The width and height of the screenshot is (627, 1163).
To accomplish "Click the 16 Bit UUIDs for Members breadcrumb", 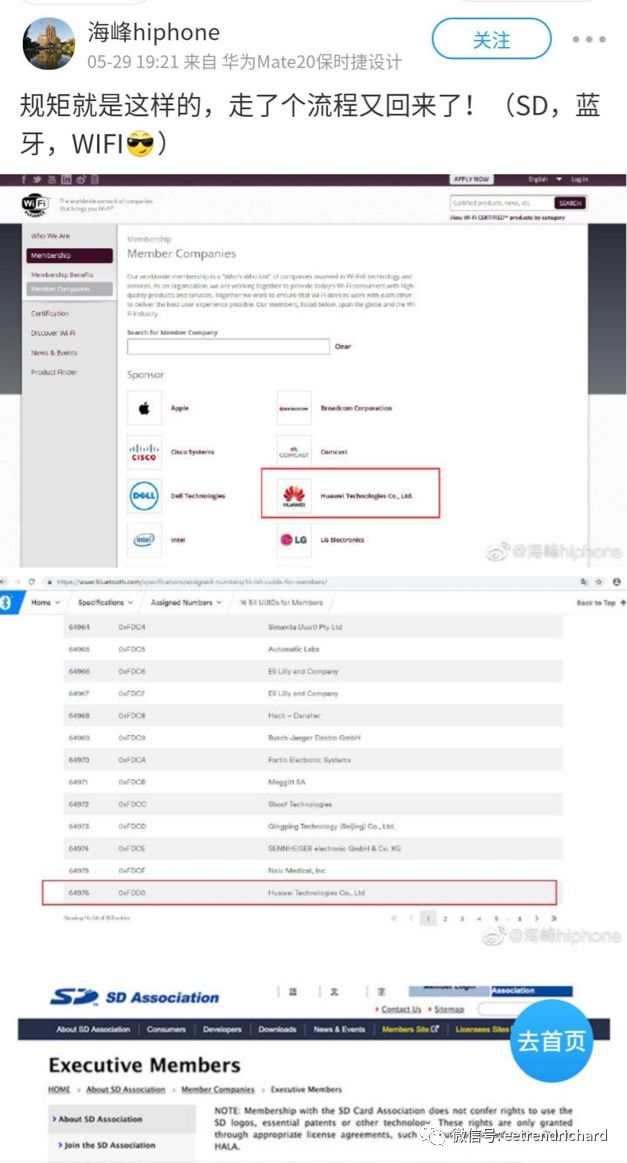I will (x=280, y=602).
